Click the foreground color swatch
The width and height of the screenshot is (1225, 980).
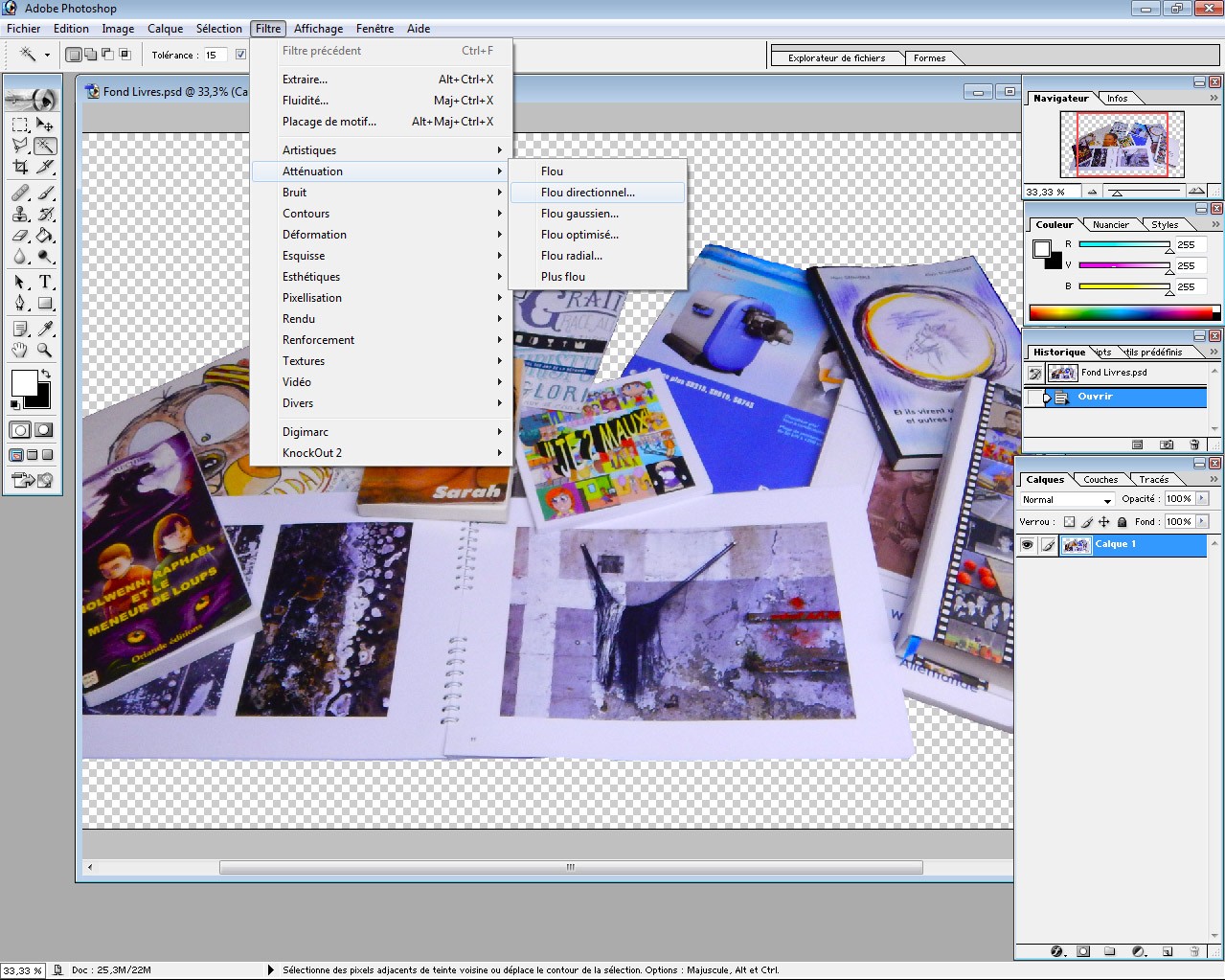pos(24,383)
